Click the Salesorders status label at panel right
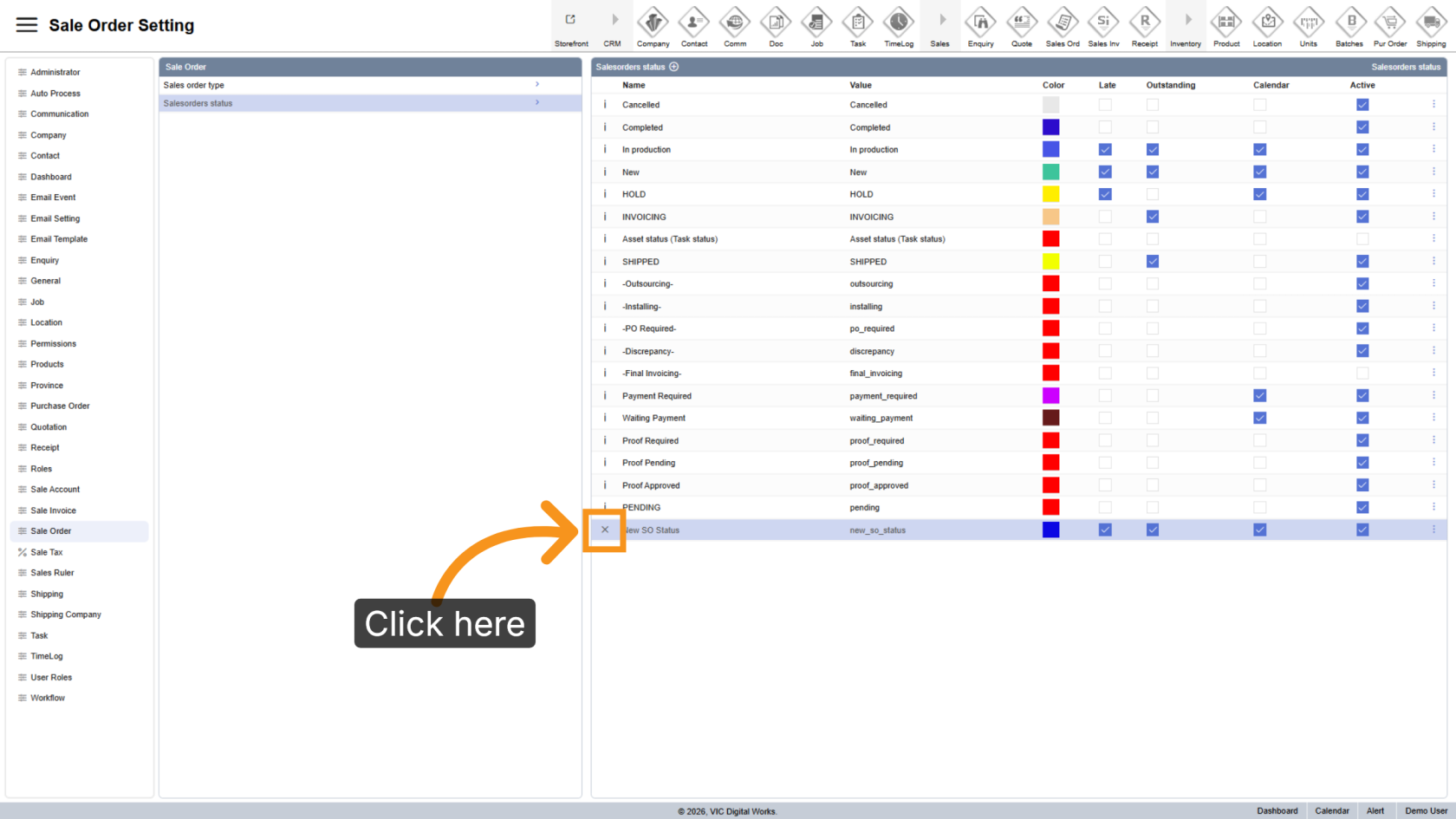The height and width of the screenshot is (819, 1456). click(1406, 67)
